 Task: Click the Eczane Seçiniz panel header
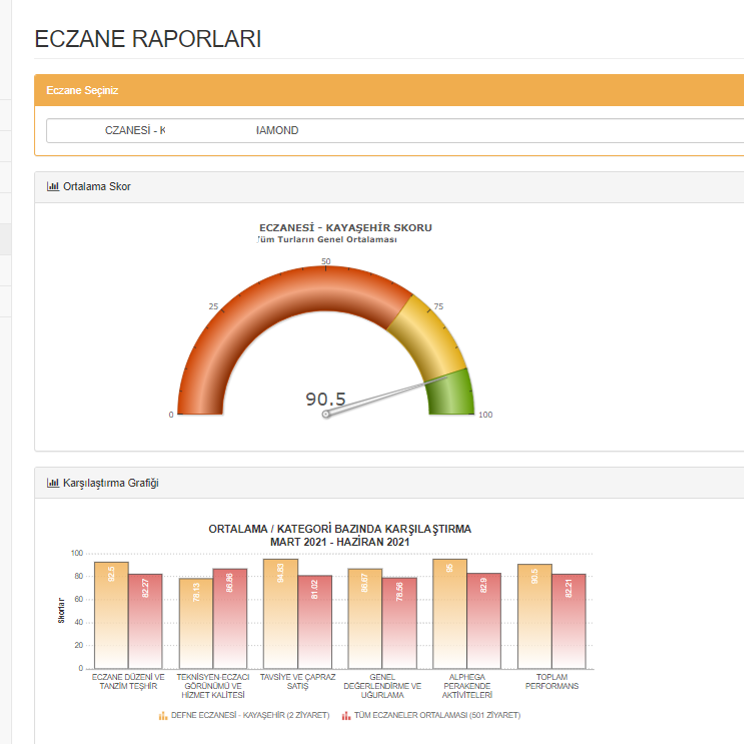point(390,91)
